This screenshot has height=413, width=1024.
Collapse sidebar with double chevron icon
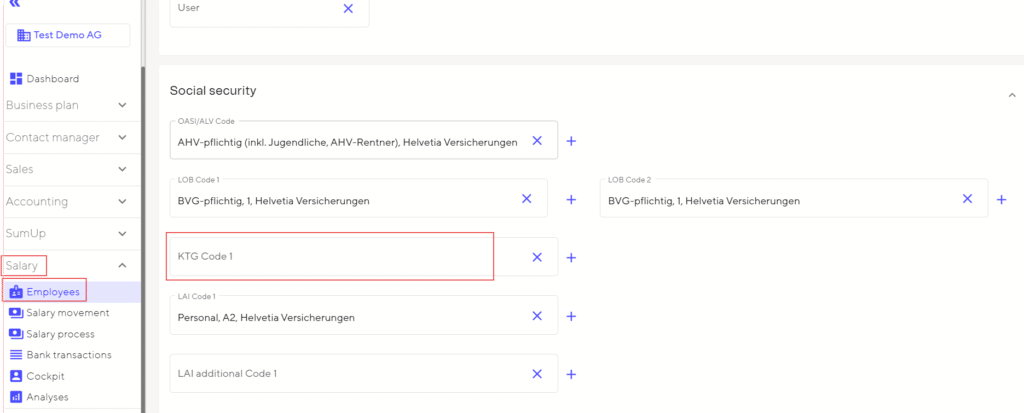tap(14, 4)
